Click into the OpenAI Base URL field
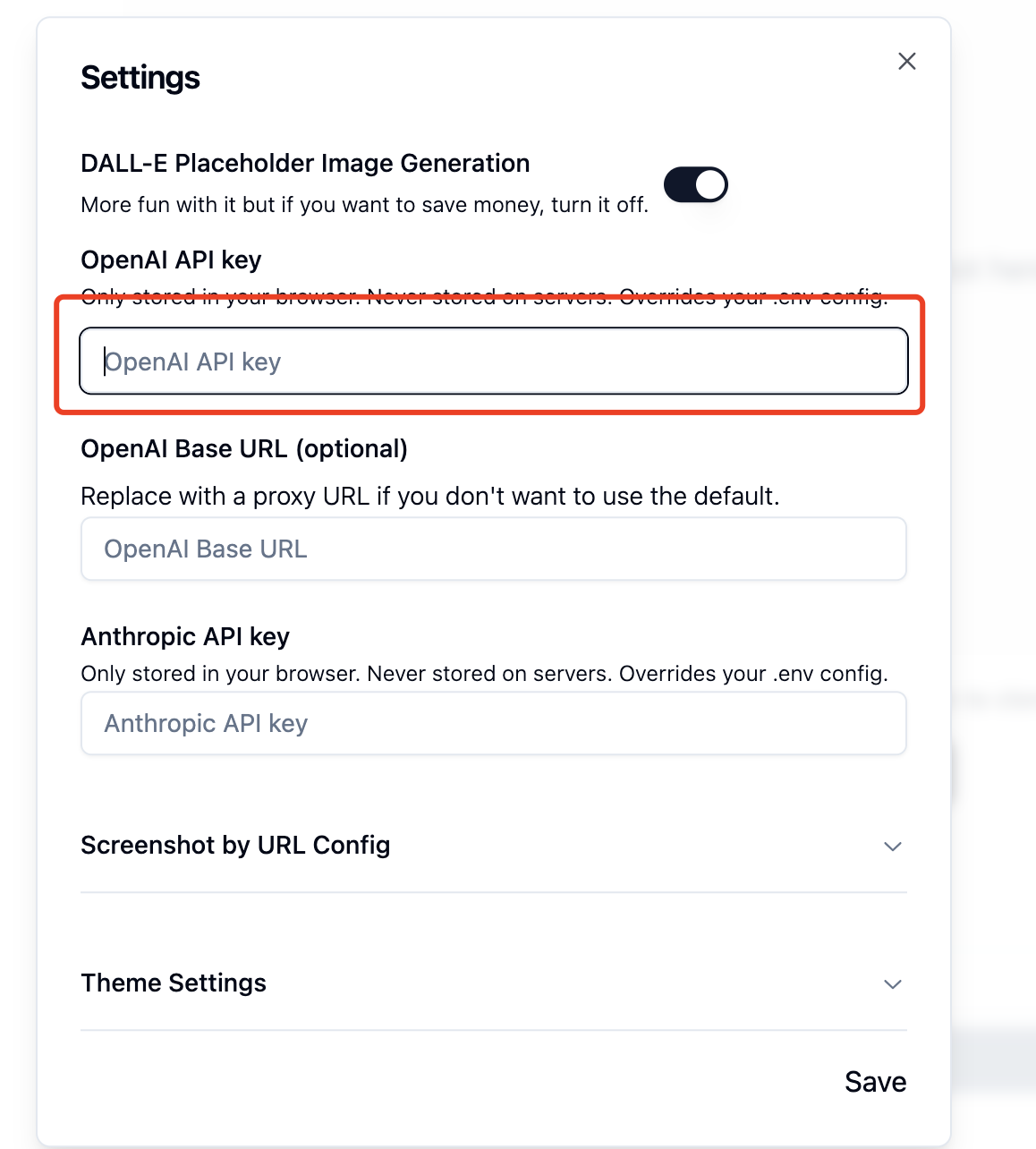Screen dimensions: 1036x1149 (494, 549)
